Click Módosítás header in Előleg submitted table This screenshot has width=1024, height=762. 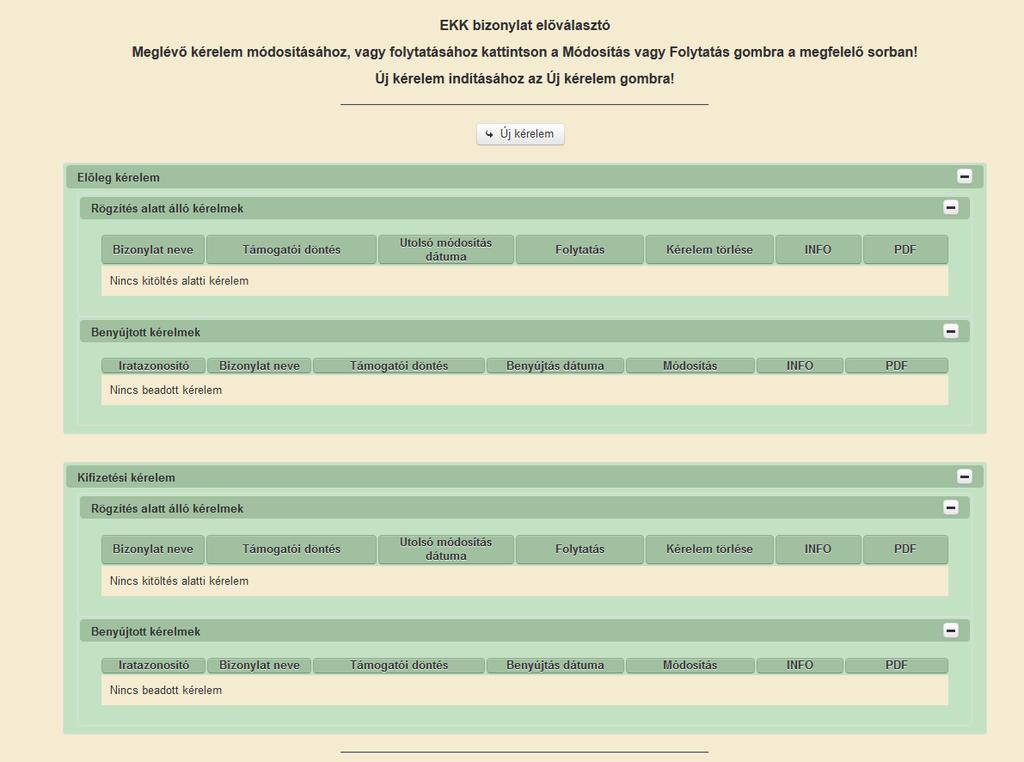690,366
